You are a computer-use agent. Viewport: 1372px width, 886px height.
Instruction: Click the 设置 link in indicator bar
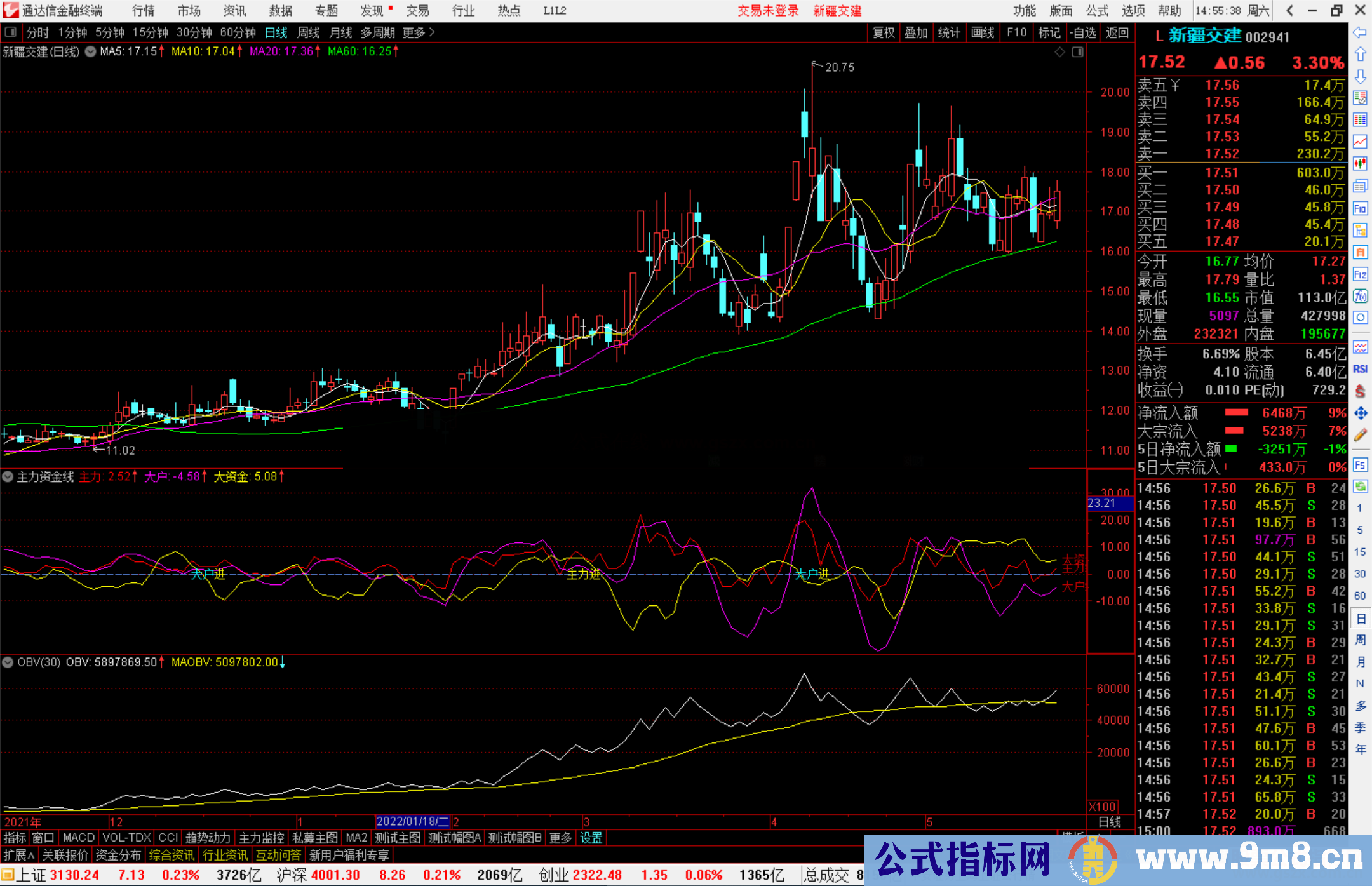591,838
